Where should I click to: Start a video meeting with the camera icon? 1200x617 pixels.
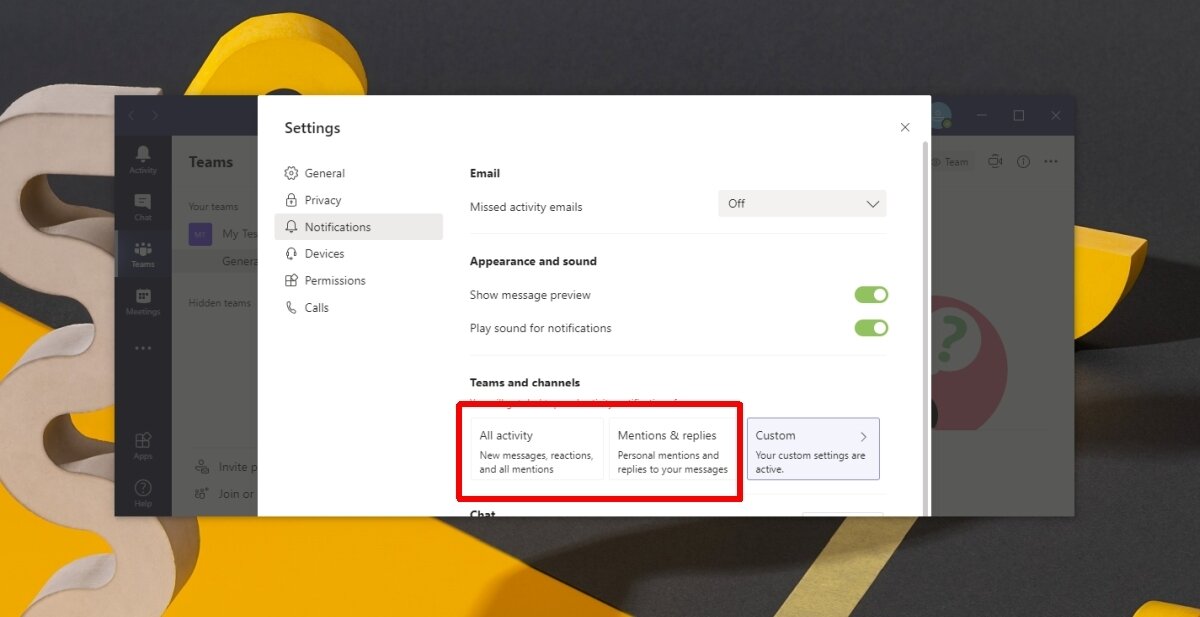[994, 161]
